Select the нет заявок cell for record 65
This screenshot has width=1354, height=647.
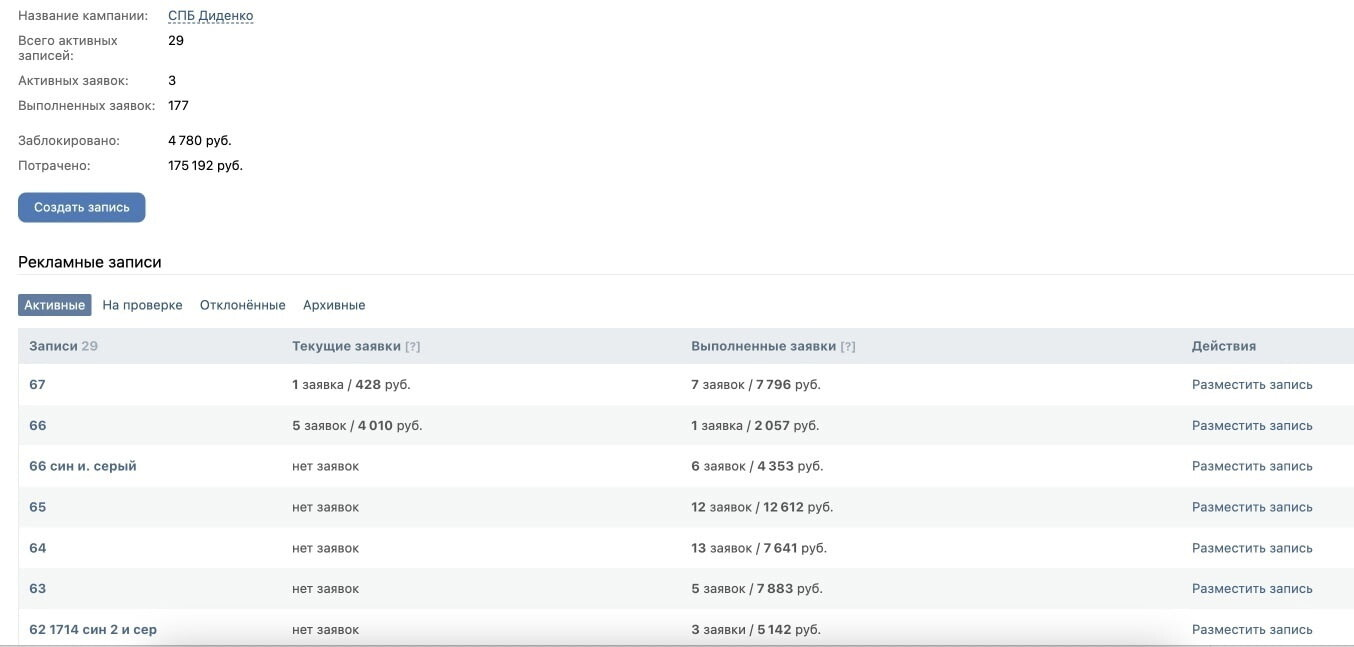tap(325, 507)
